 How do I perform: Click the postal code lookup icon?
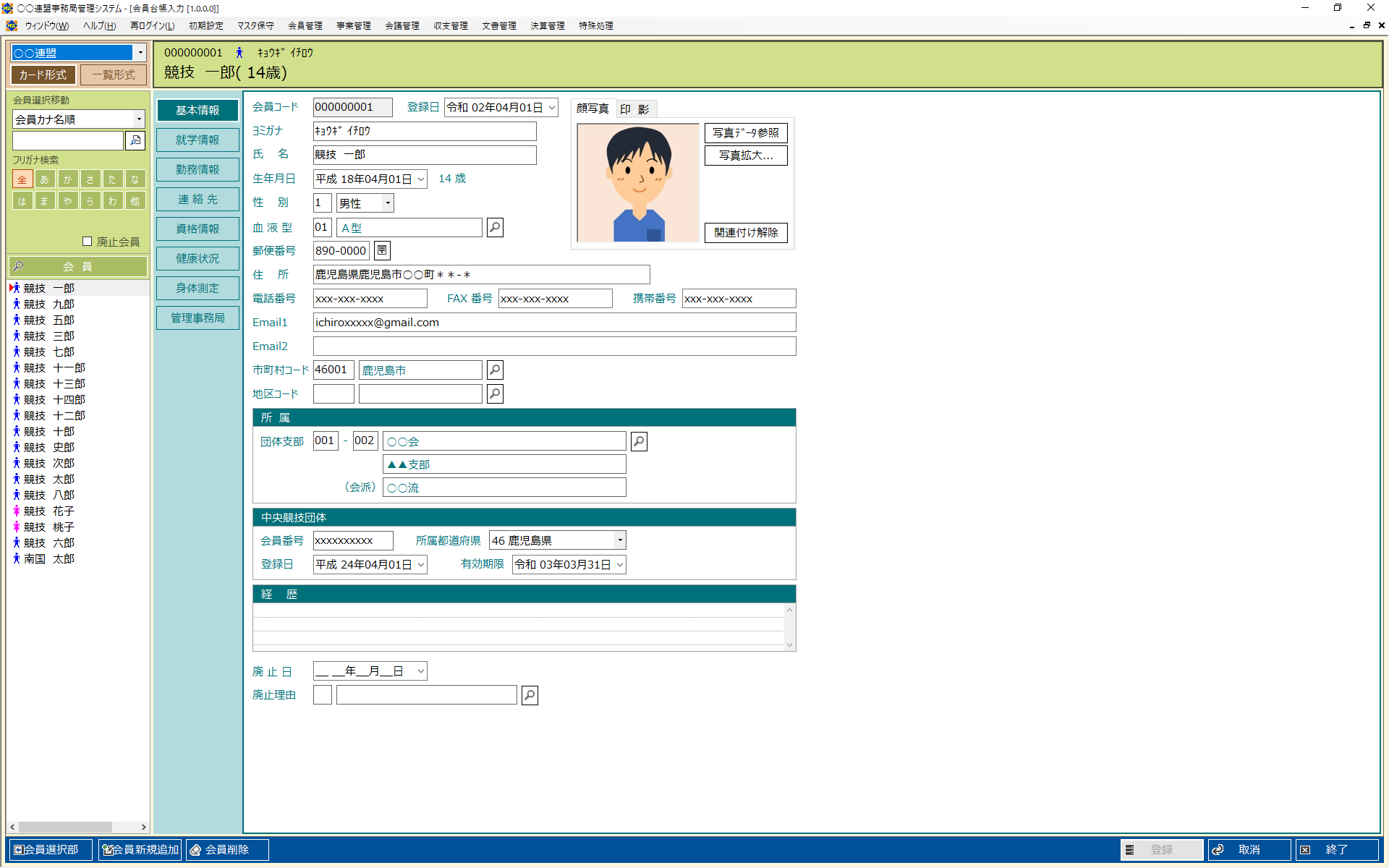click(382, 251)
